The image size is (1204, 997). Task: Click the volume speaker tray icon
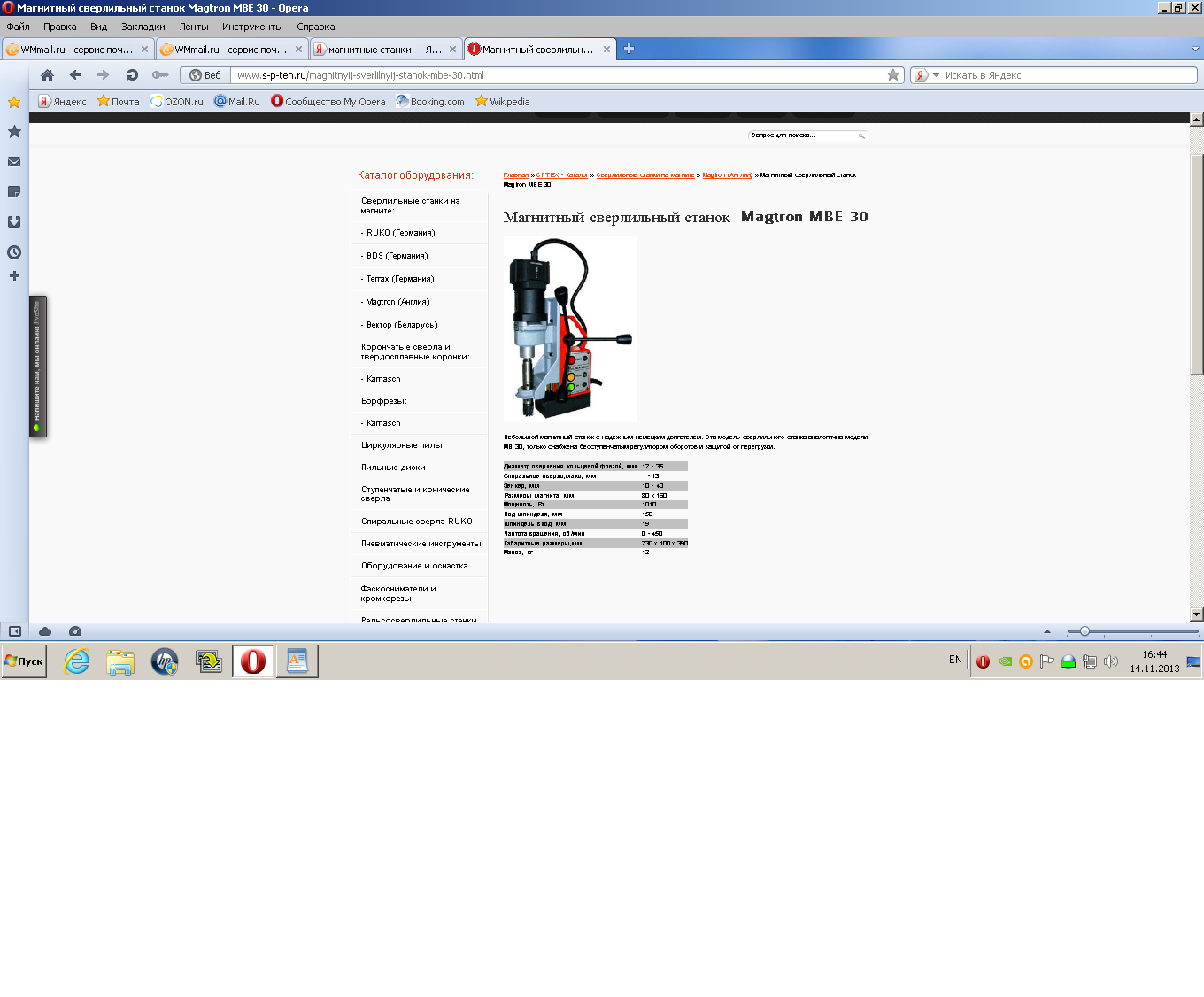pyautogui.click(x=1111, y=661)
